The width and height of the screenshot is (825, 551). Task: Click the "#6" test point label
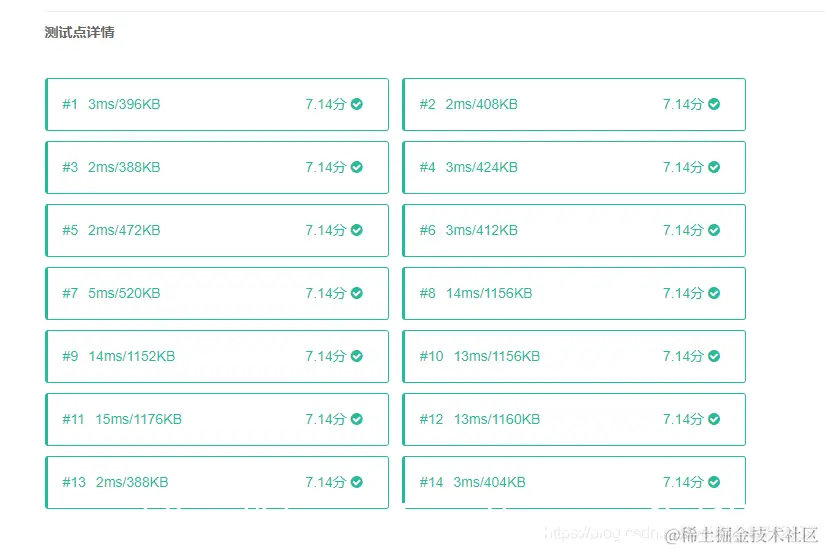click(x=427, y=230)
